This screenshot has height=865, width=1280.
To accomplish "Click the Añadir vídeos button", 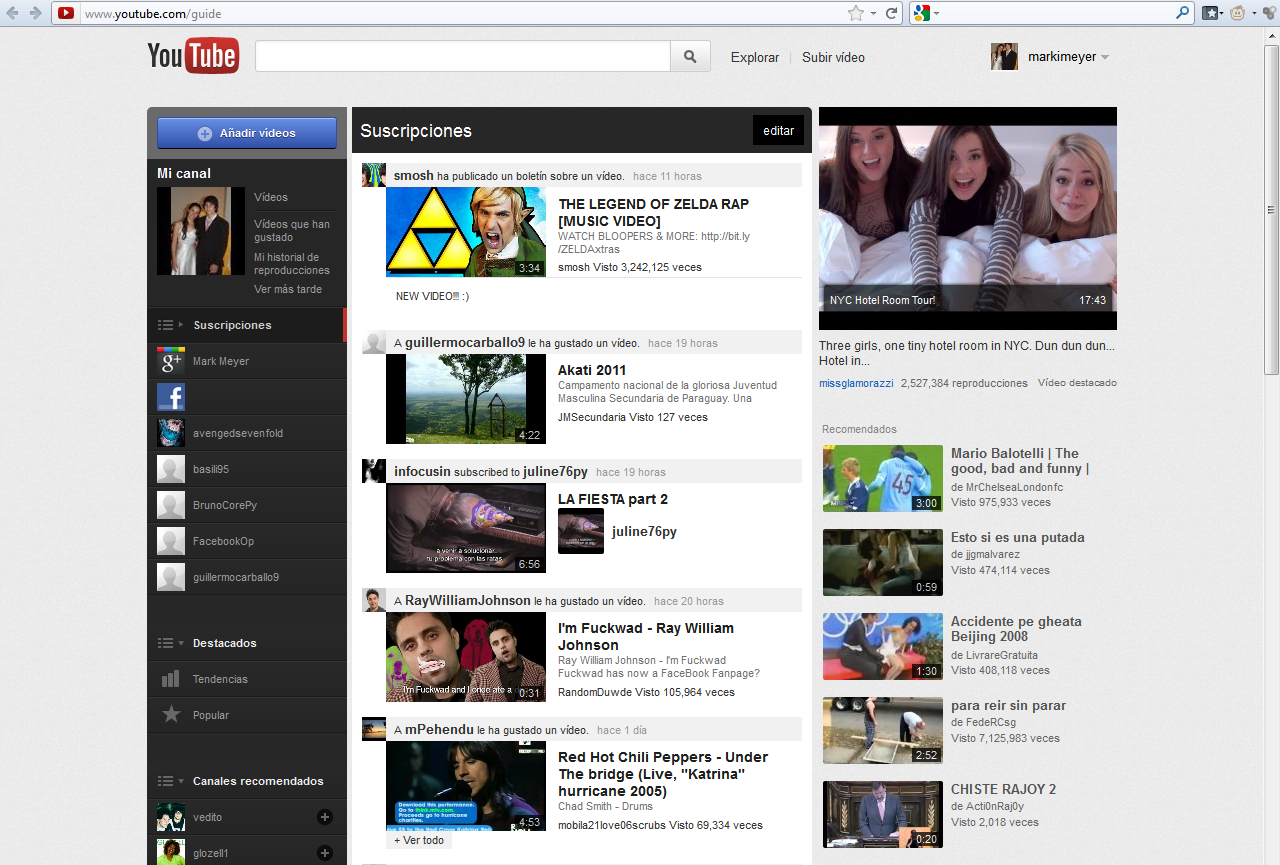I will tap(246, 132).
